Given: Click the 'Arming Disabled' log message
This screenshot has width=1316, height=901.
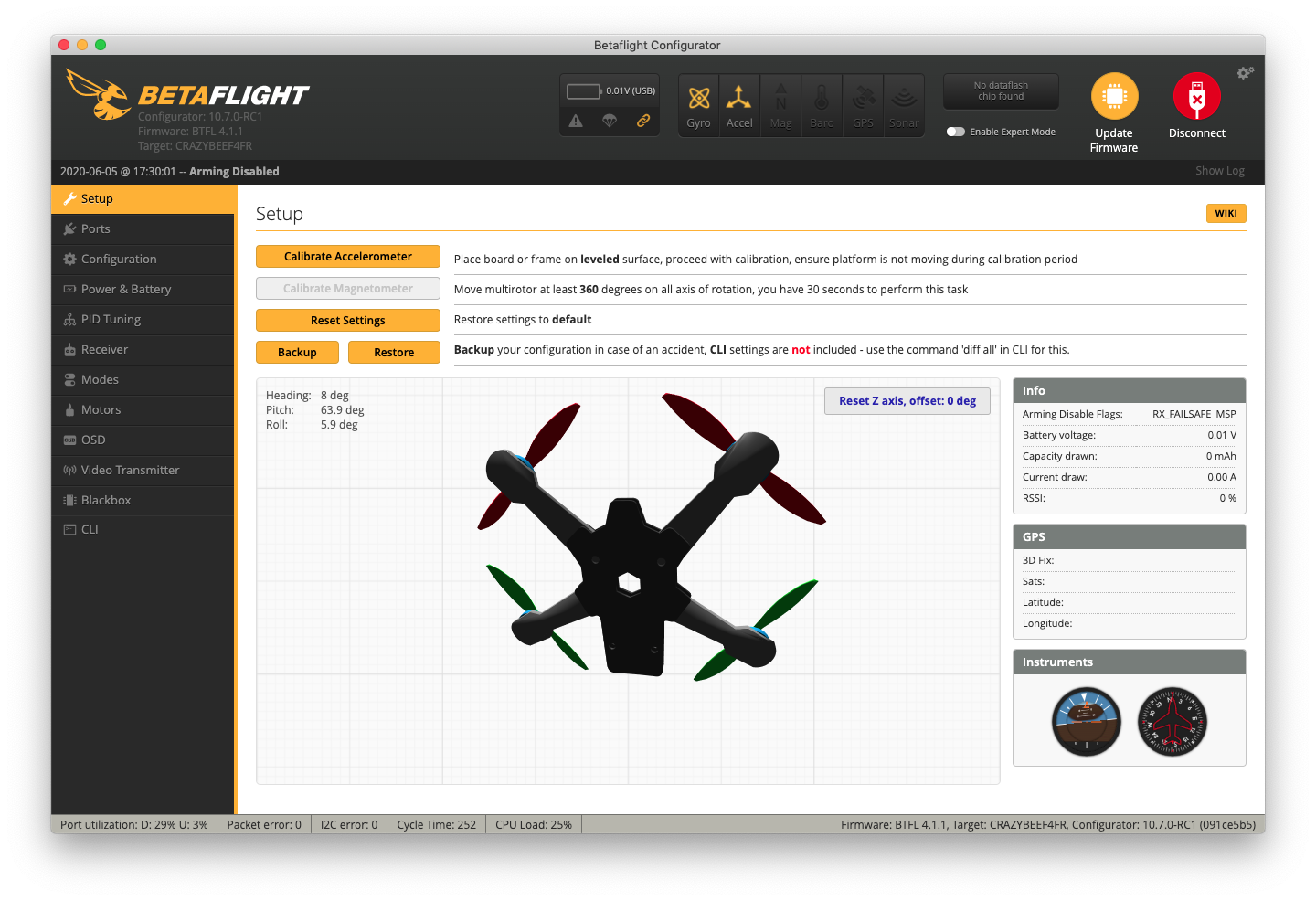Looking at the screenshot, I should pyautogui.click(x=234, y=172).
